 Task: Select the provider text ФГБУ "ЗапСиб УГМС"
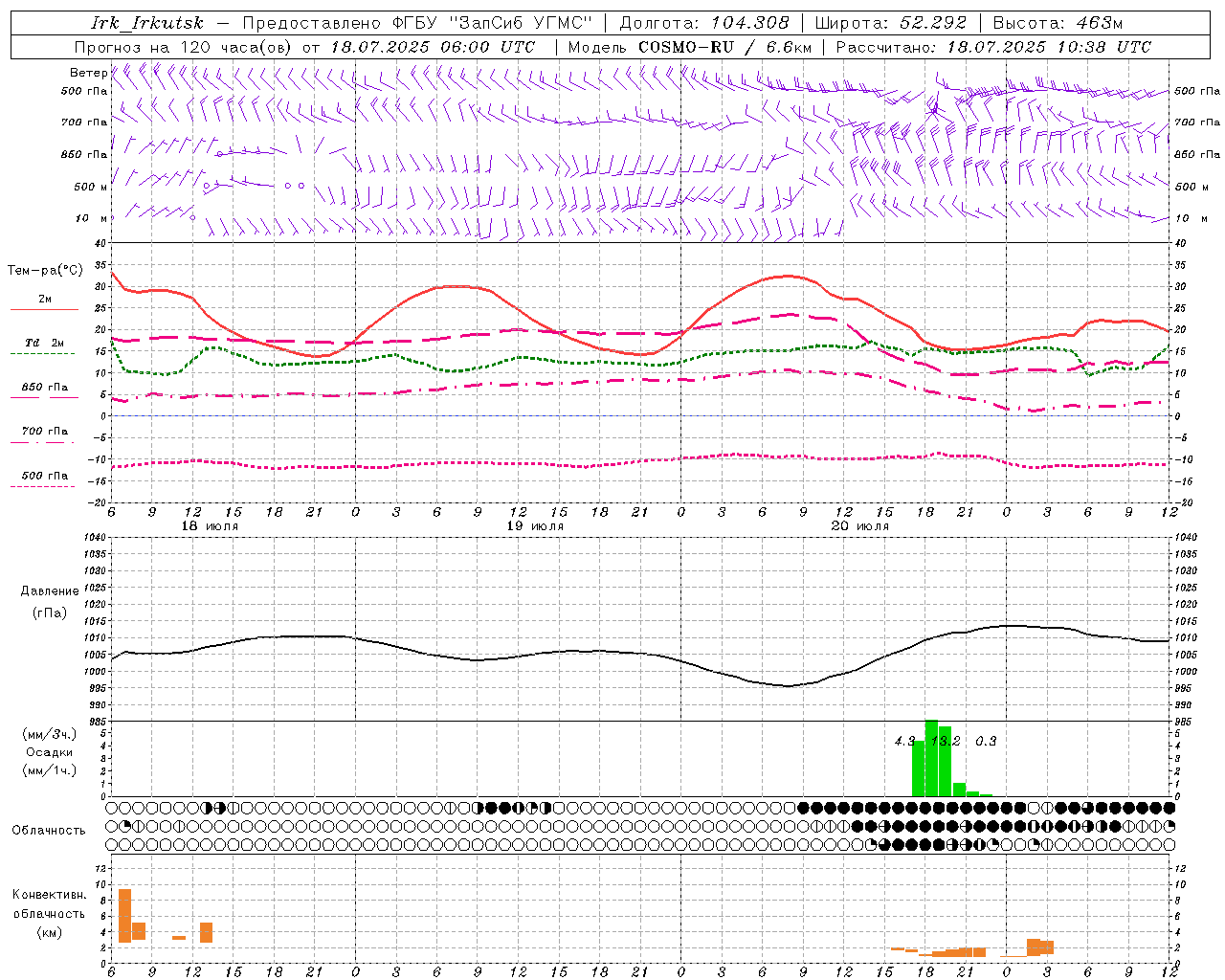[493, 23]
